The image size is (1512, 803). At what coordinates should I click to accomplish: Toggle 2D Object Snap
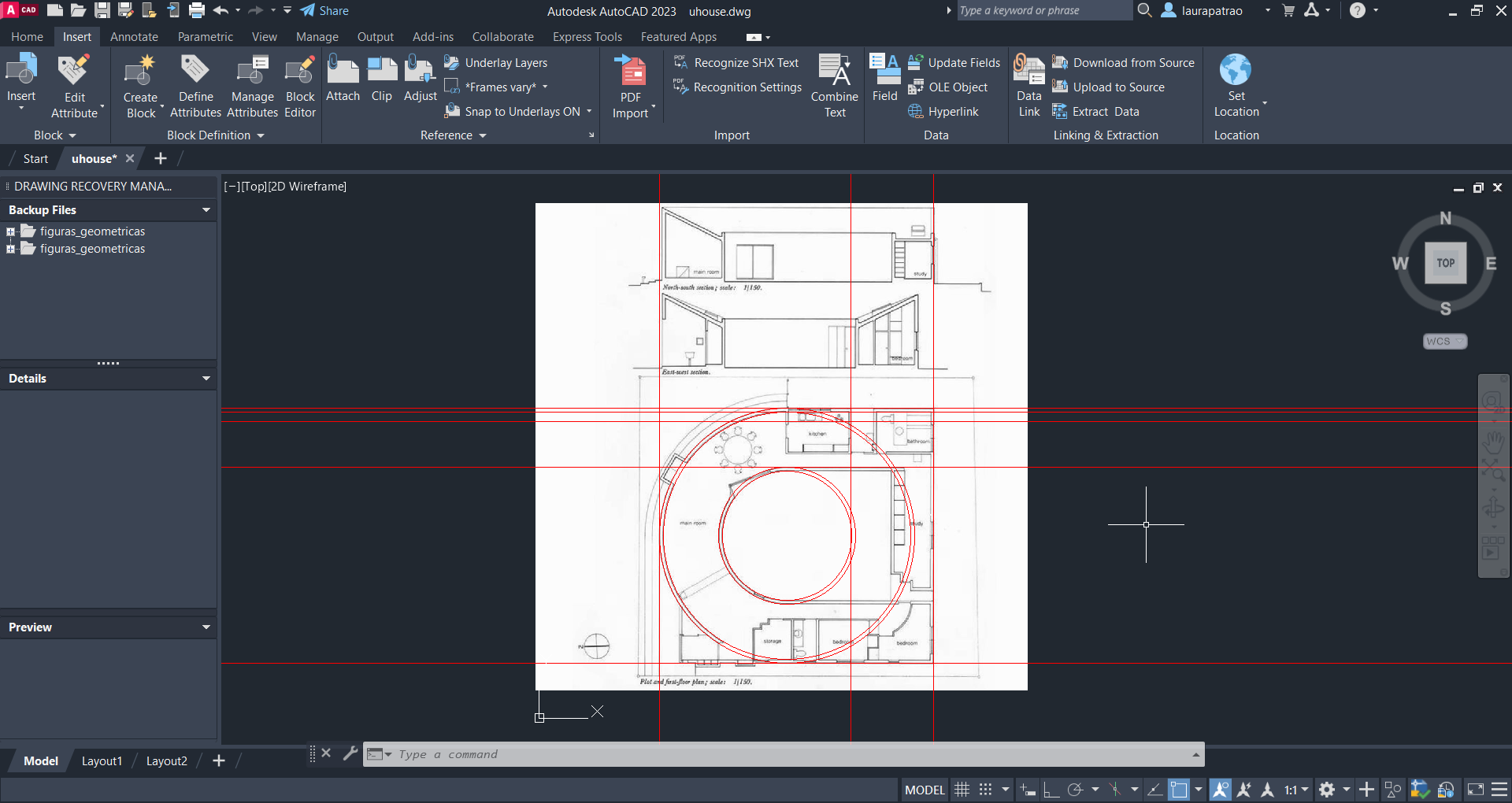pos(1179,790)
